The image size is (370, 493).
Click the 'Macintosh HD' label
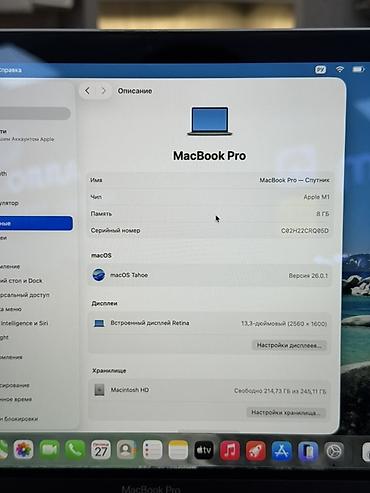130,390
